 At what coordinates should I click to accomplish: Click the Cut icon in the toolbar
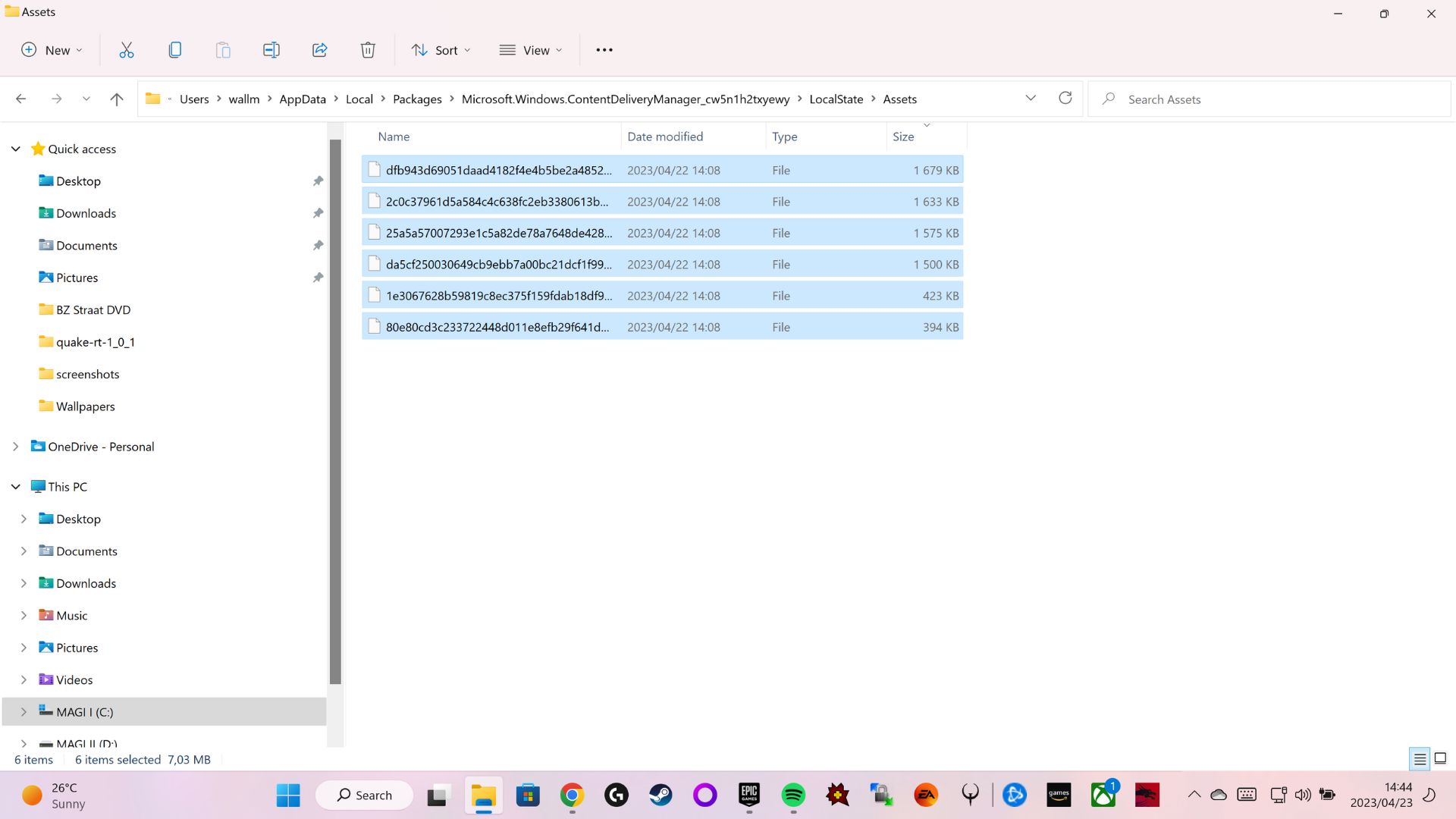point(126,49)
